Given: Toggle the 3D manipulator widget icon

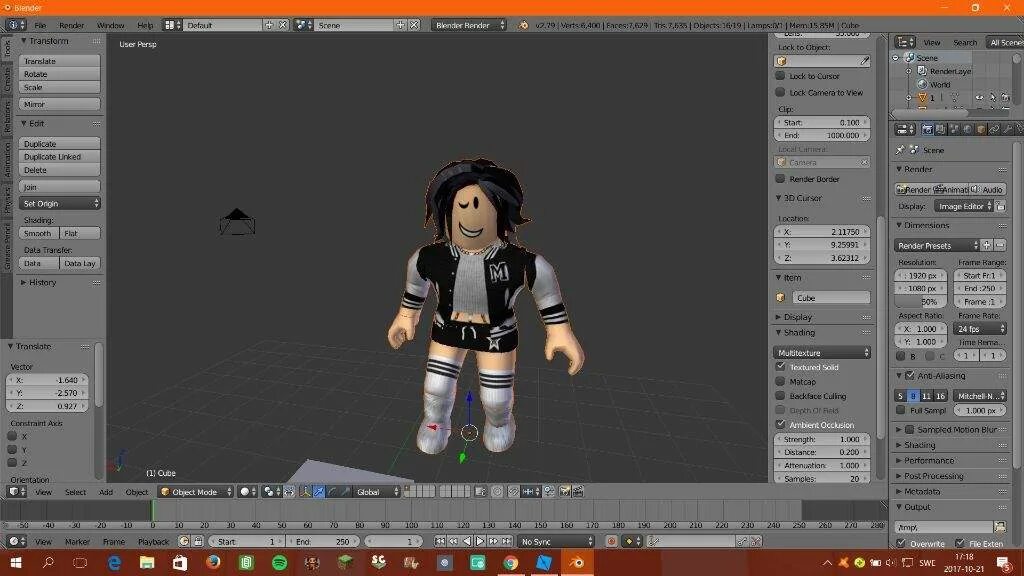Looking at the screenshot, I should pos(305,492).
